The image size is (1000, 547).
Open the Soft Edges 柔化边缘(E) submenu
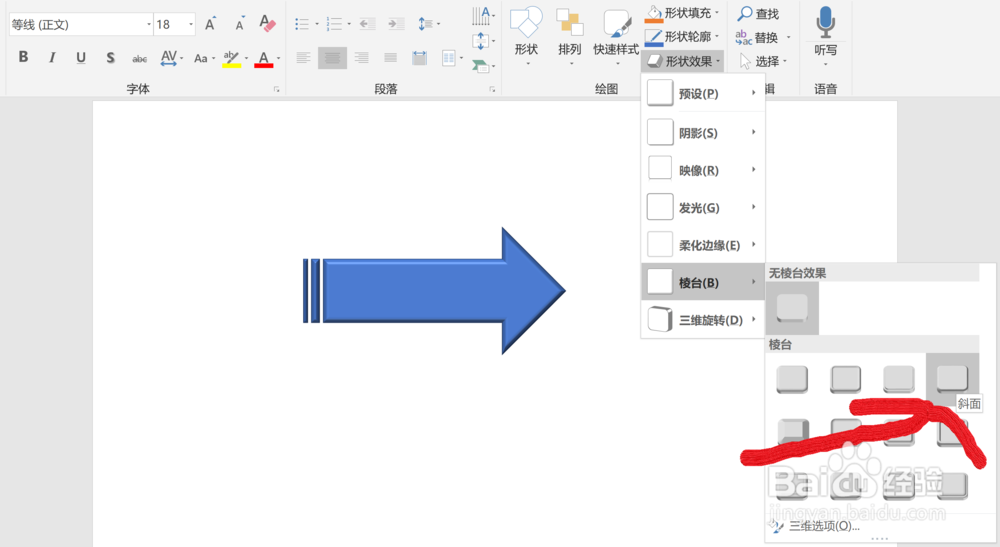click(703, 245)
